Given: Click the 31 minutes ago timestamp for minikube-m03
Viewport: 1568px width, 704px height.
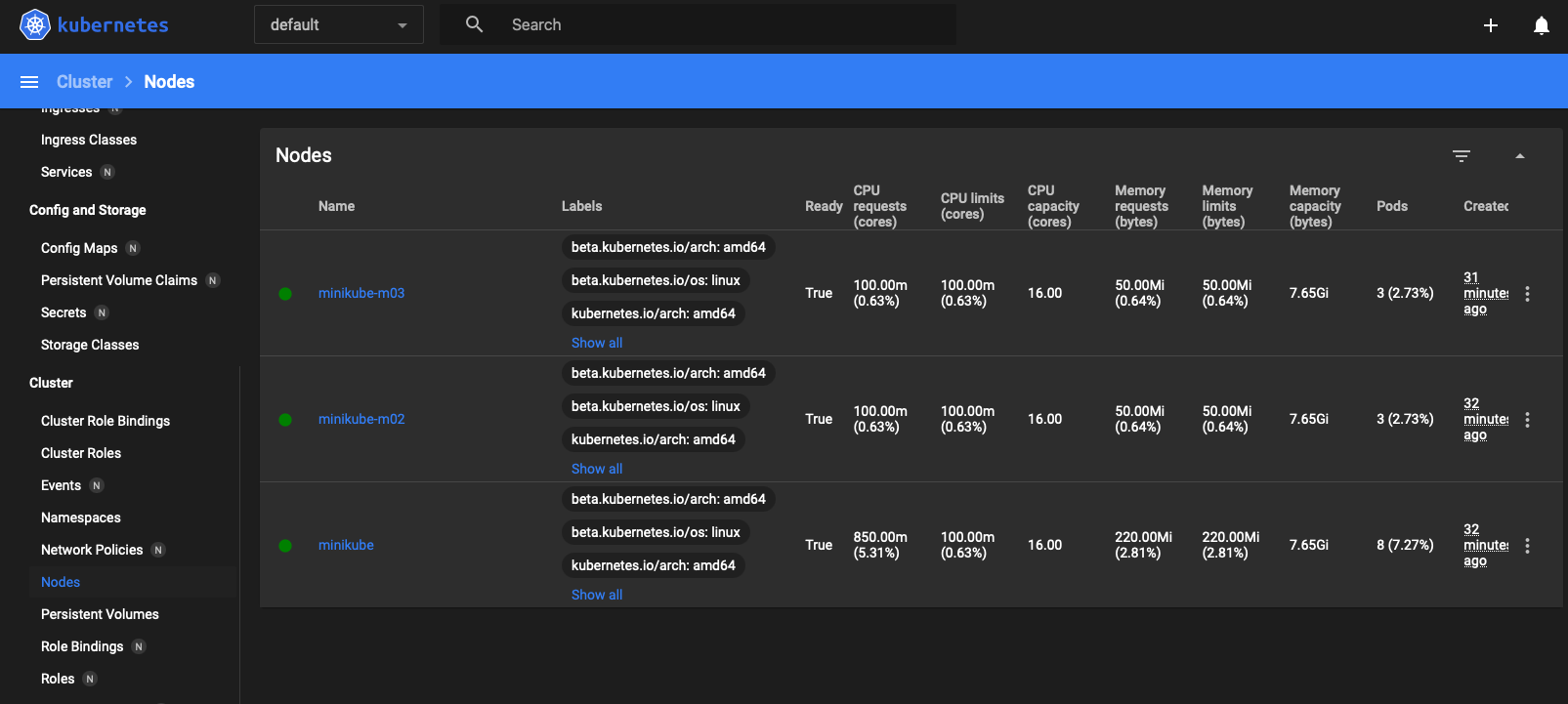Looking at the screenshot, I should coord(1486,293).
